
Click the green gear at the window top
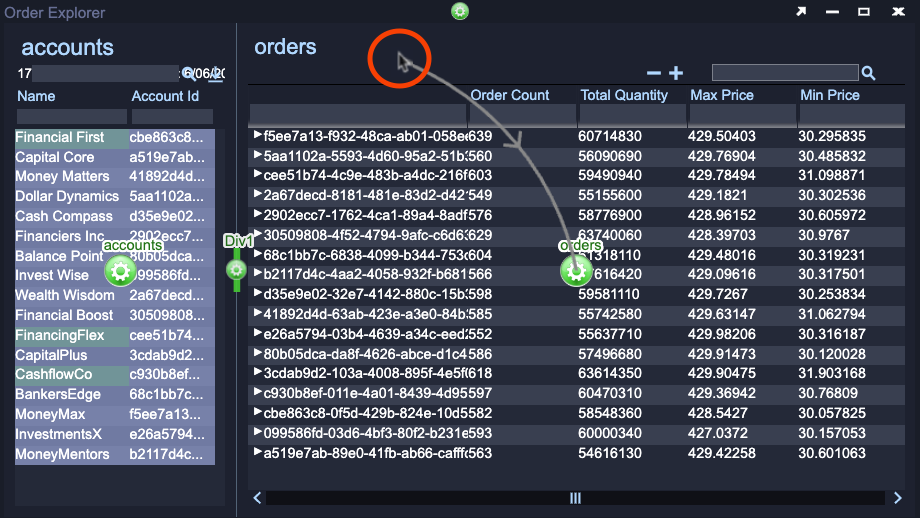(460, 11)
